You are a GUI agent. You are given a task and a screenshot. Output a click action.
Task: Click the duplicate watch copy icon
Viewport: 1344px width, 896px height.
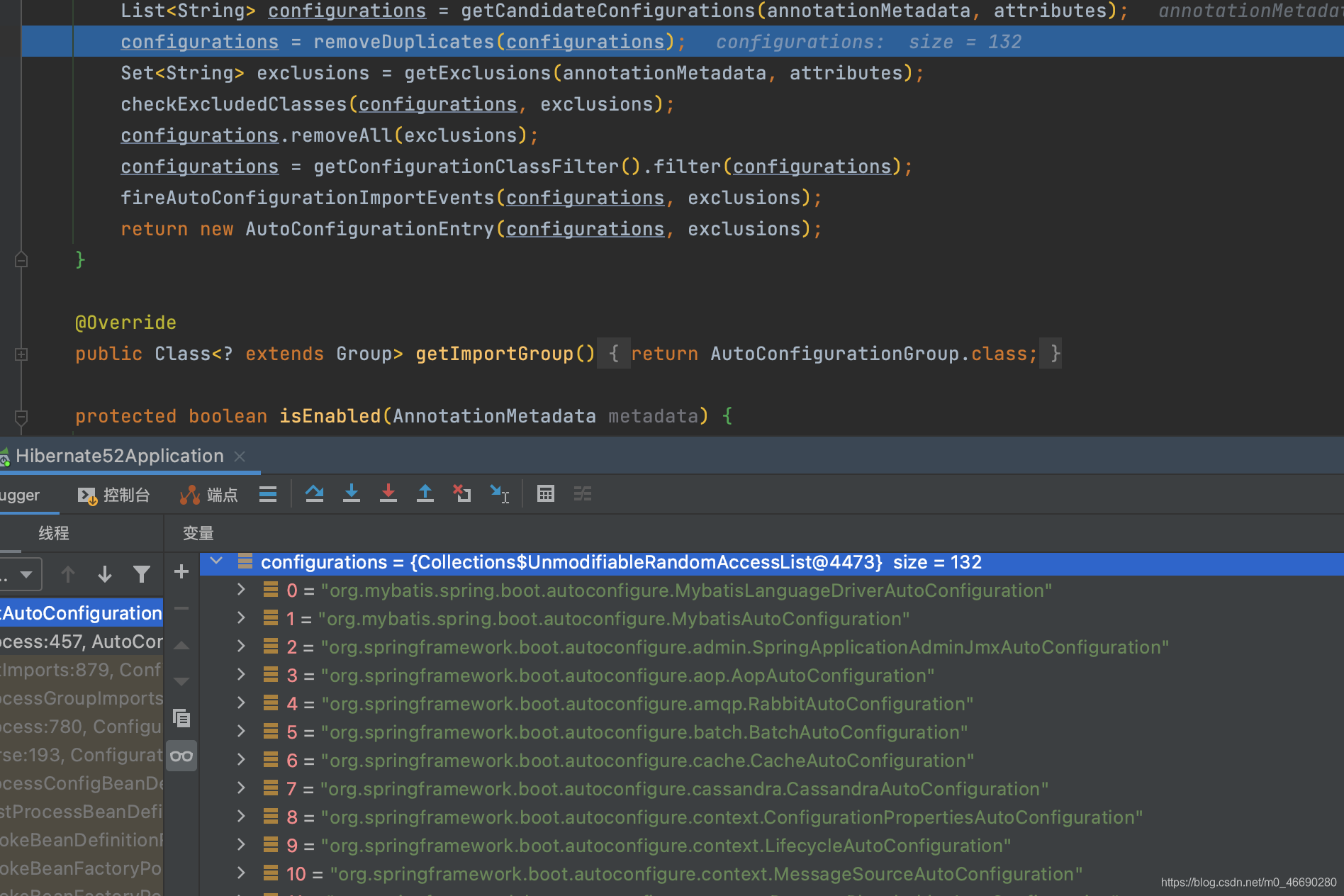[181, 718]
